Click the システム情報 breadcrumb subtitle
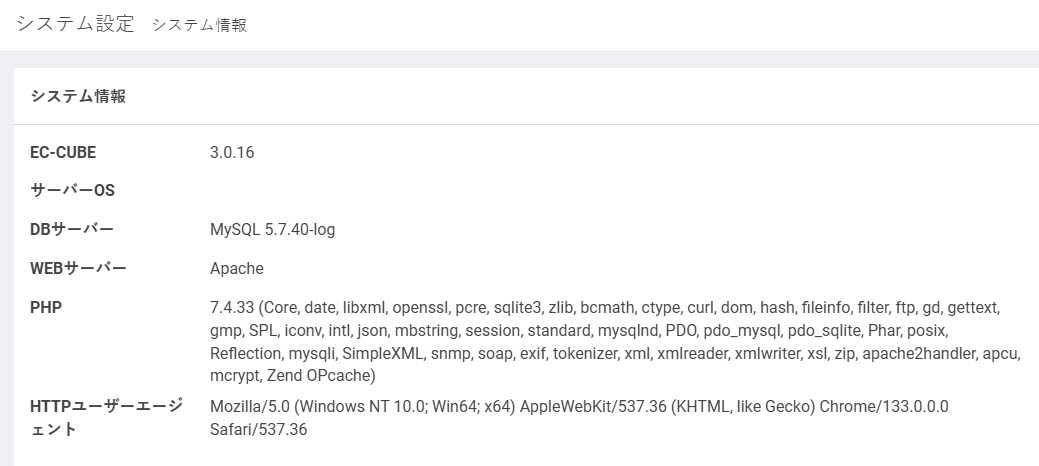The height and width of the screenshot is (466, 1039). pyautogui.click(x=199, y=25)
